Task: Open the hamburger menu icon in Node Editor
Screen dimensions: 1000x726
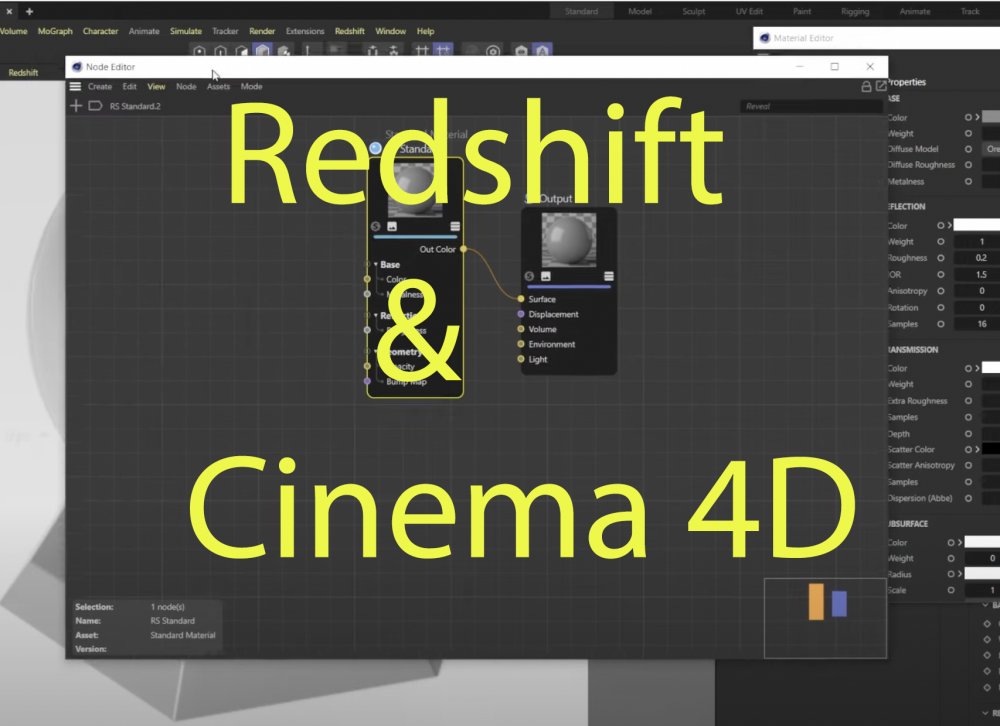Action: pos(75,86)
